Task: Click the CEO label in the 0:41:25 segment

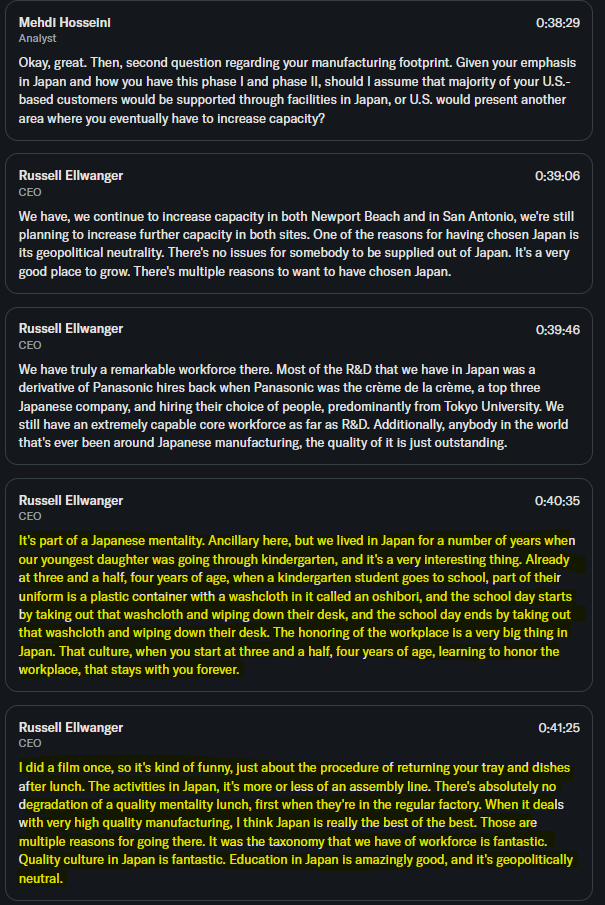Action: (x=30, y=743)
